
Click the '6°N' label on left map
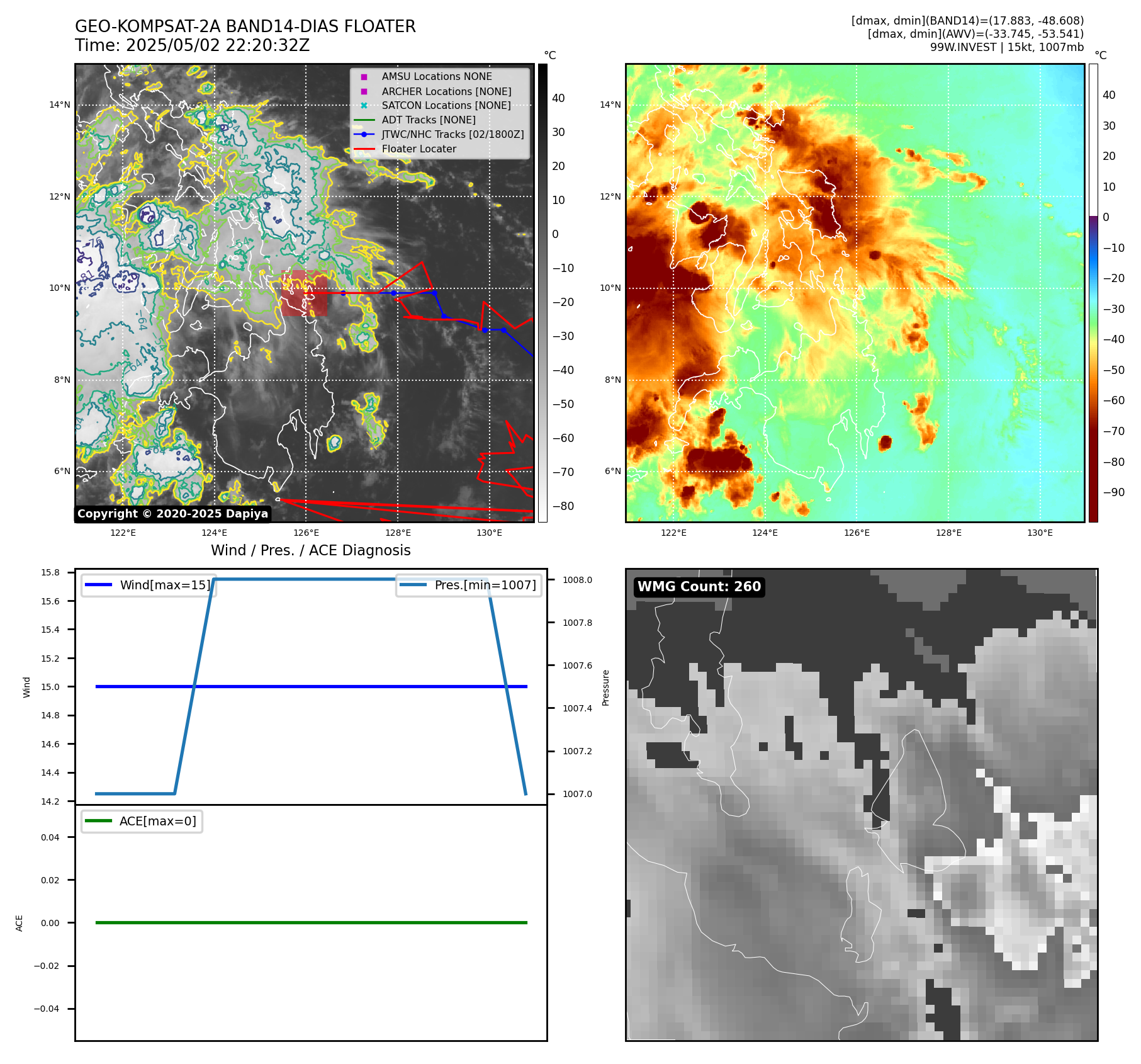click(x=62, y=471)
